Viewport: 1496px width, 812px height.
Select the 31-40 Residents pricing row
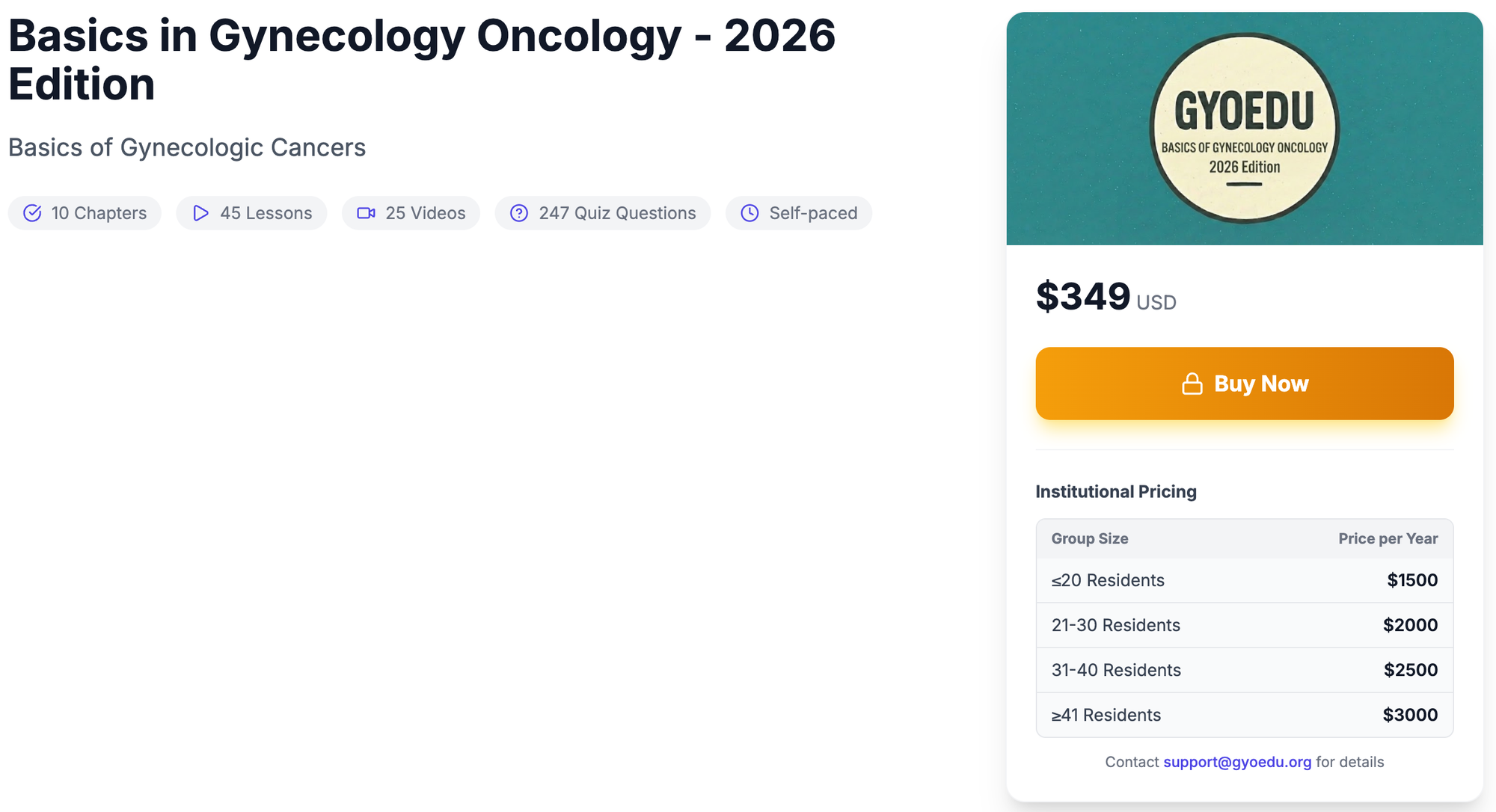click(1244, 670)
